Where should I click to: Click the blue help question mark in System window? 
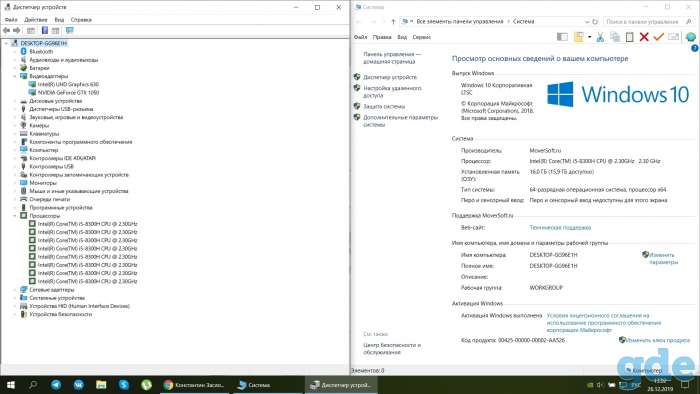695,48
